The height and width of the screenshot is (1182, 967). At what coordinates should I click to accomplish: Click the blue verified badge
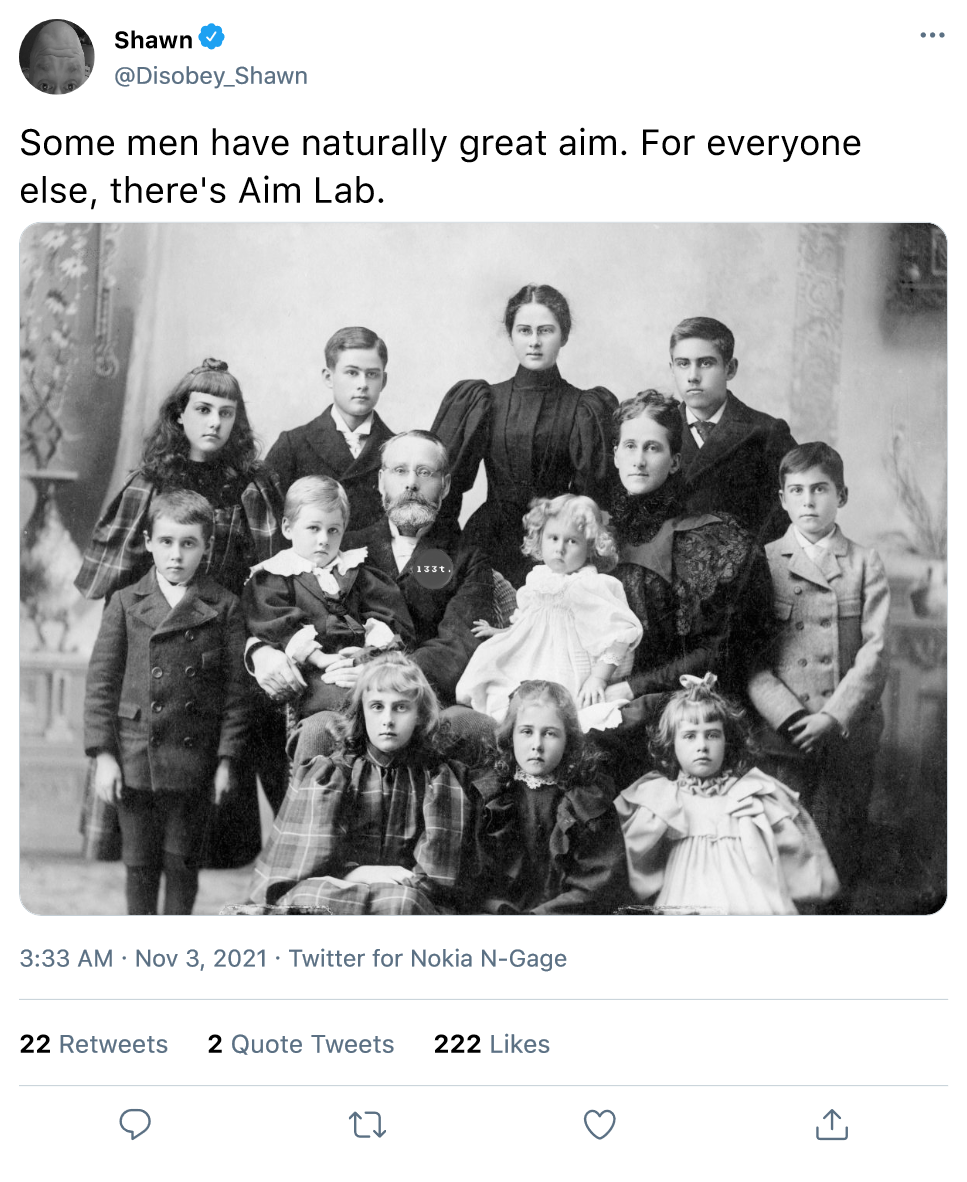click(211, 39)
